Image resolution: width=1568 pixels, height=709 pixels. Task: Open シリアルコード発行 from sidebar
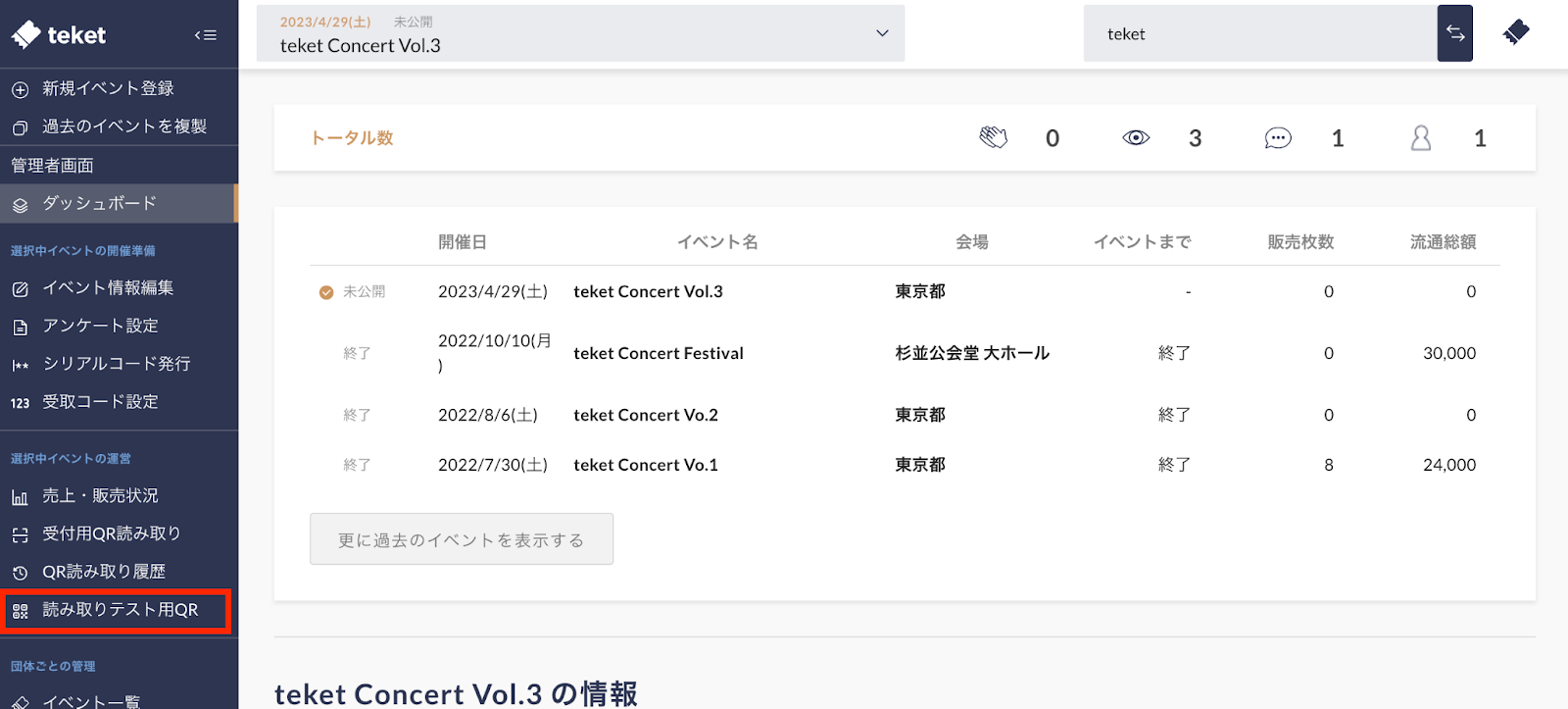coord(117,364)
